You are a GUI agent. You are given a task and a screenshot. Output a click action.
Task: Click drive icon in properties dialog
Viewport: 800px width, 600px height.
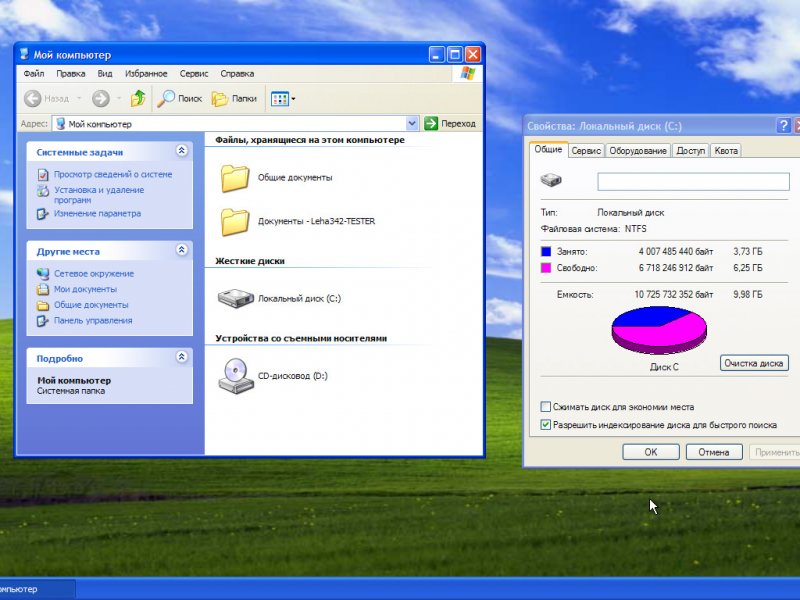coord(551,180)
